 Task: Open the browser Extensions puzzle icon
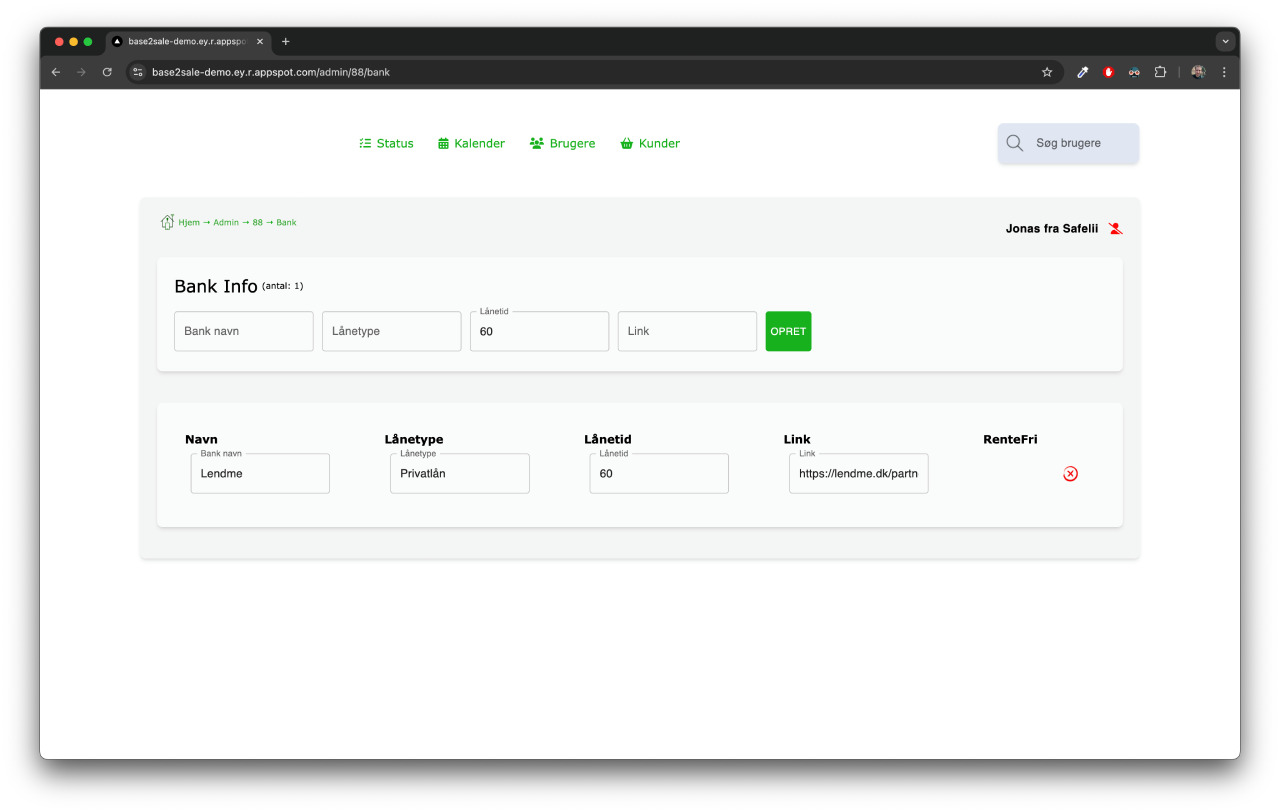click(1160, 72)
